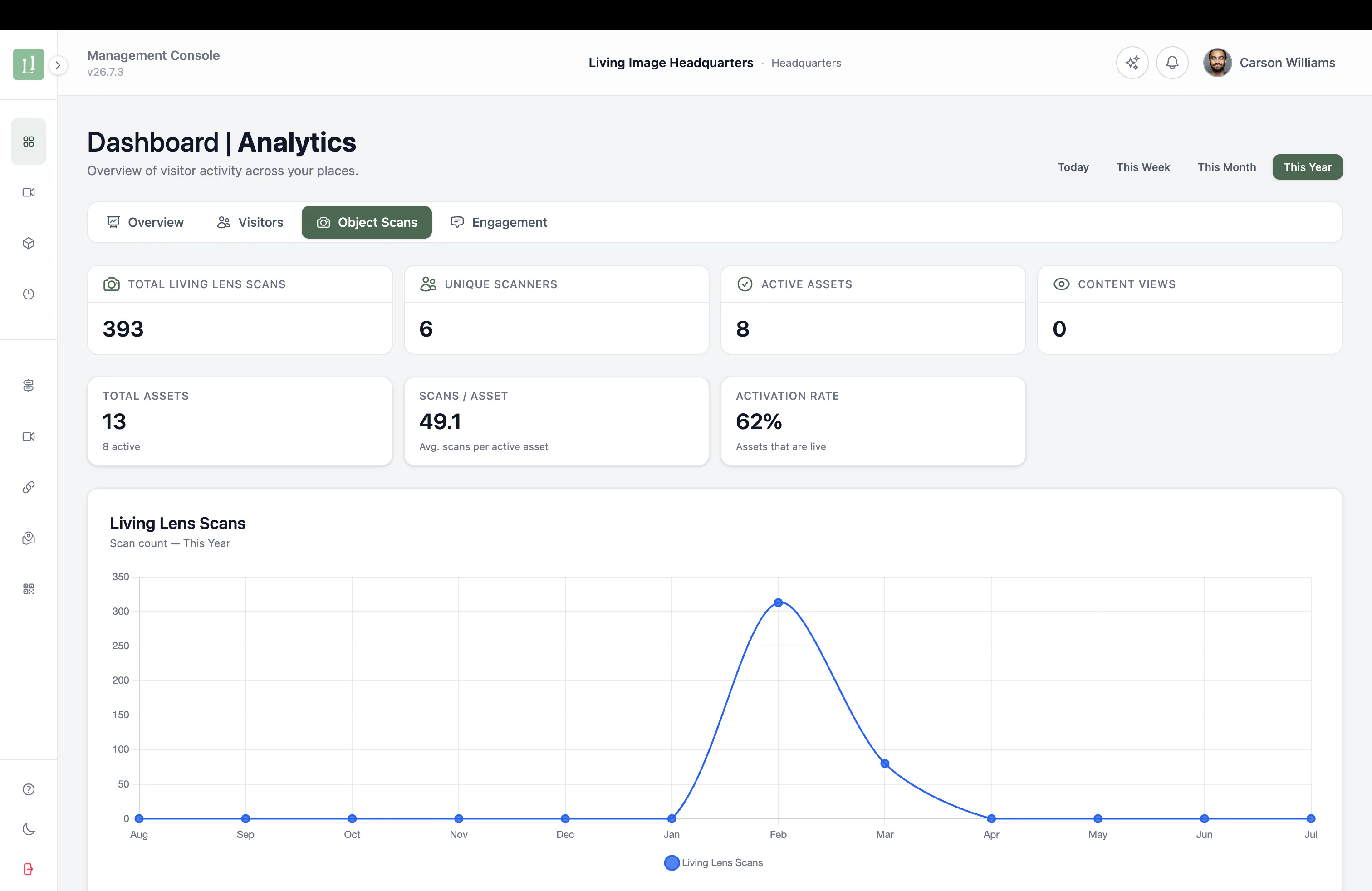Select the Today time range
This screenshot has height=891, width=1372.
point(1073,167)
